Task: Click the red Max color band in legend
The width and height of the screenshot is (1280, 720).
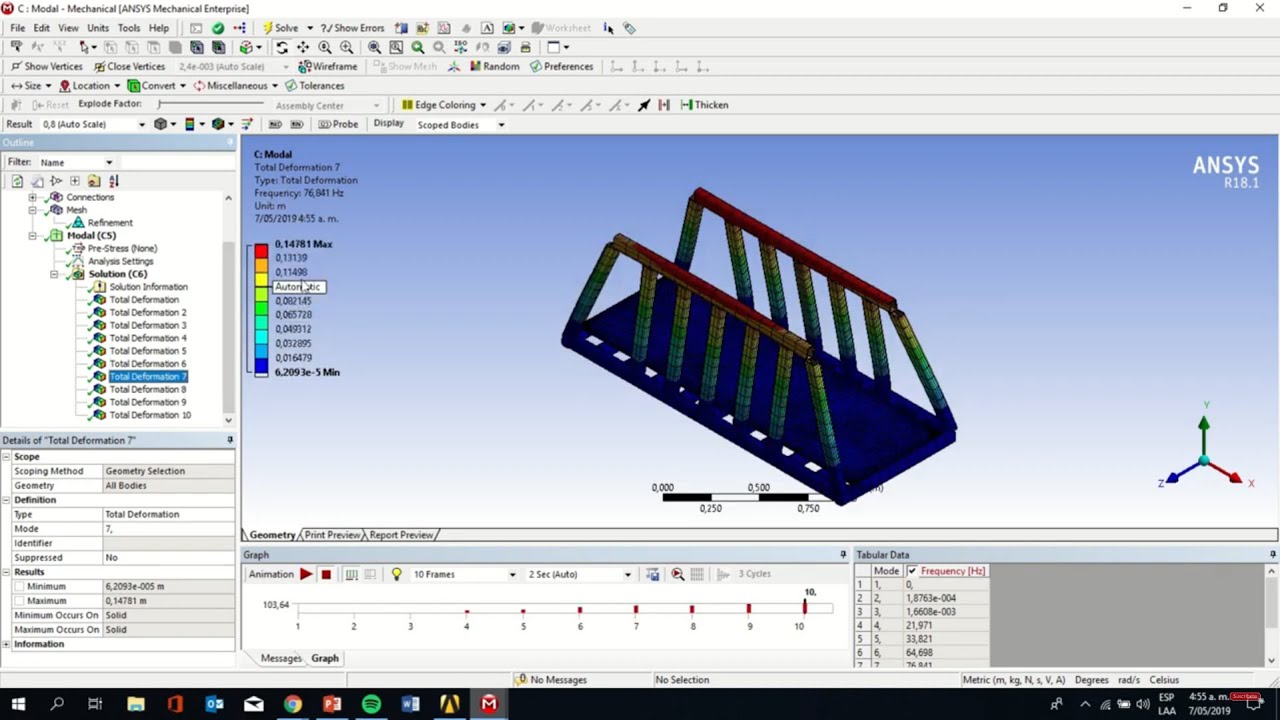Action: click(261, 250)
